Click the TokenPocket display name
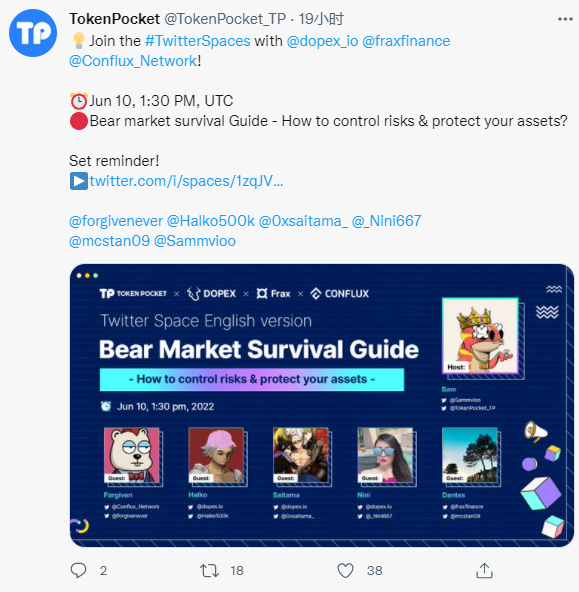Screen dimensions: 579x592 coord(114,19)
